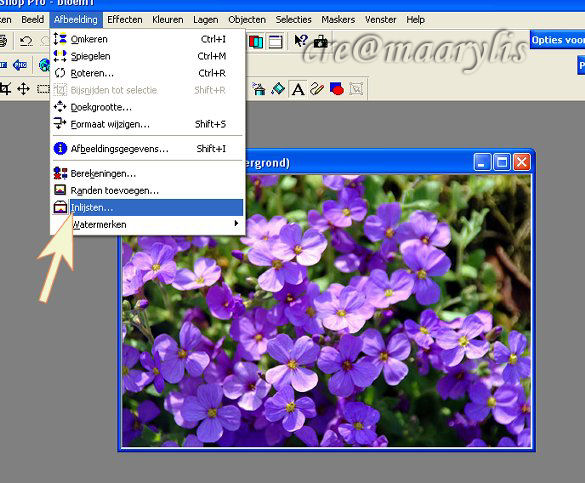Minimize the flower image window
The width and height of the screenshot is (585, 483).
[x=482, y=162]
